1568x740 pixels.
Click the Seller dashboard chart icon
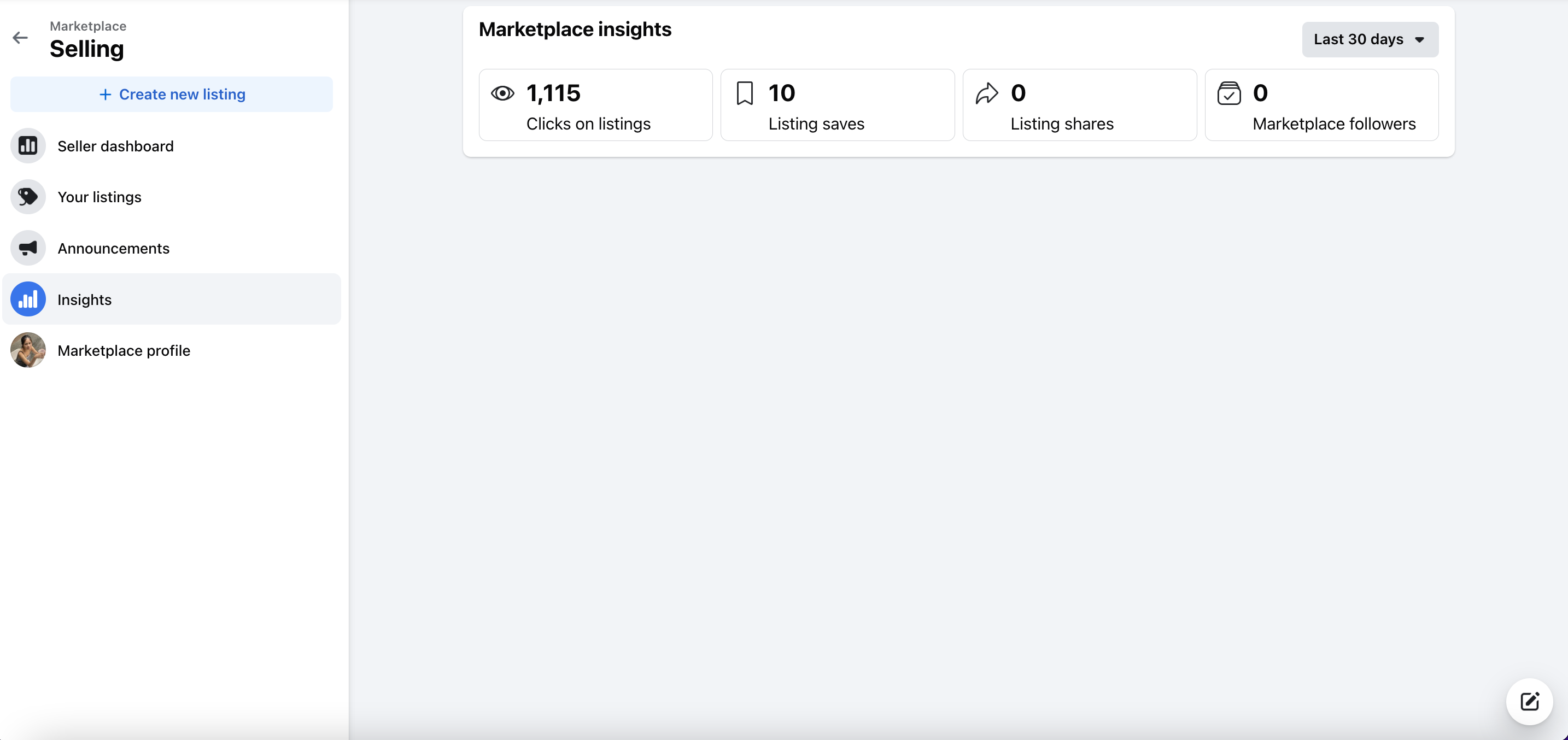click(x=28, y=146)
